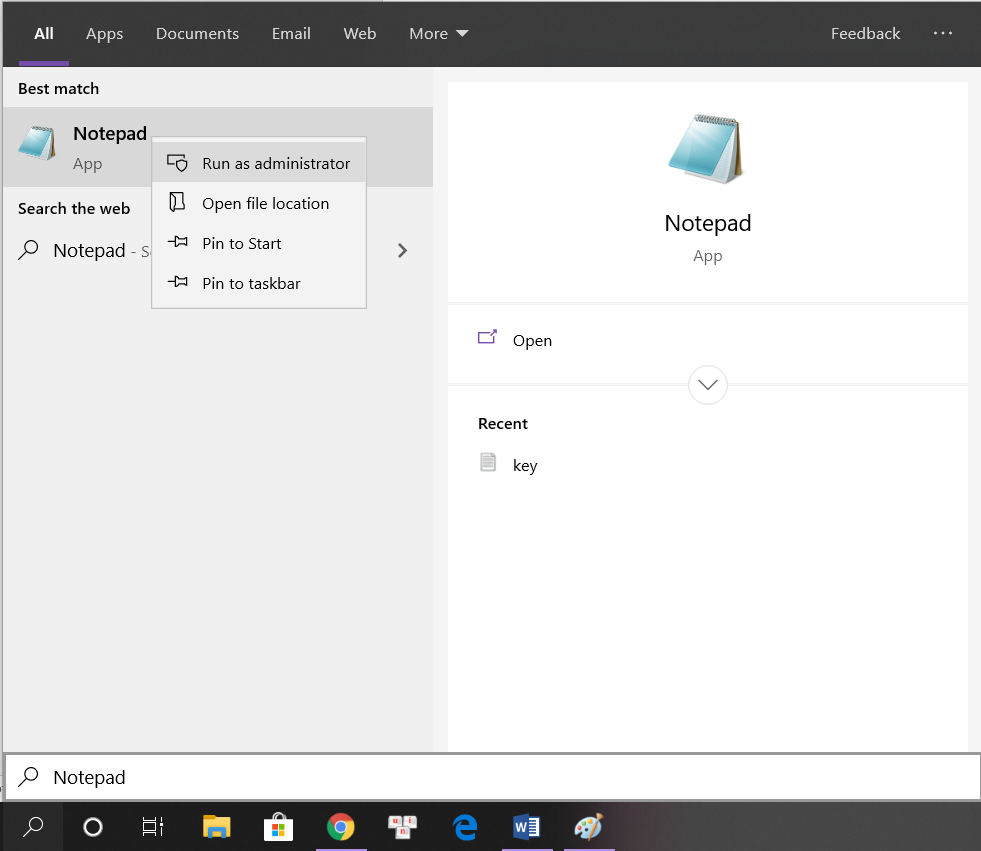981x851 pixels.
Task: Select Pin to Start option
Action: [259, 243]
